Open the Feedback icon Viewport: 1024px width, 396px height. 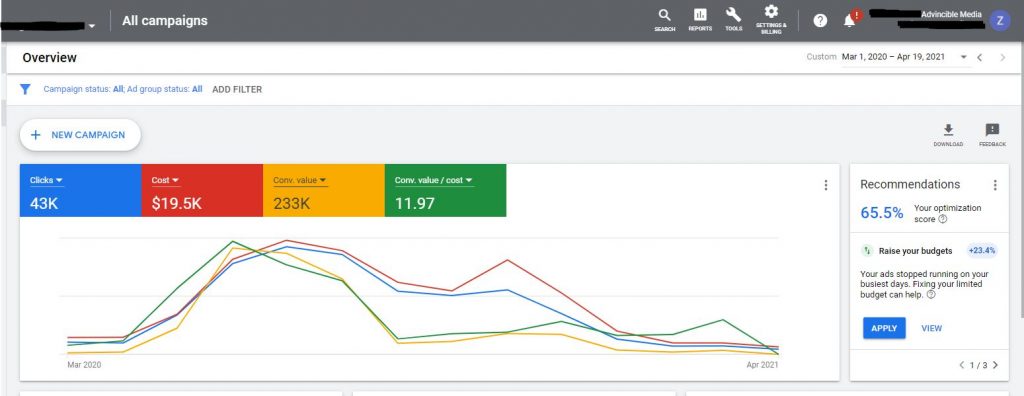click(992, 135)
